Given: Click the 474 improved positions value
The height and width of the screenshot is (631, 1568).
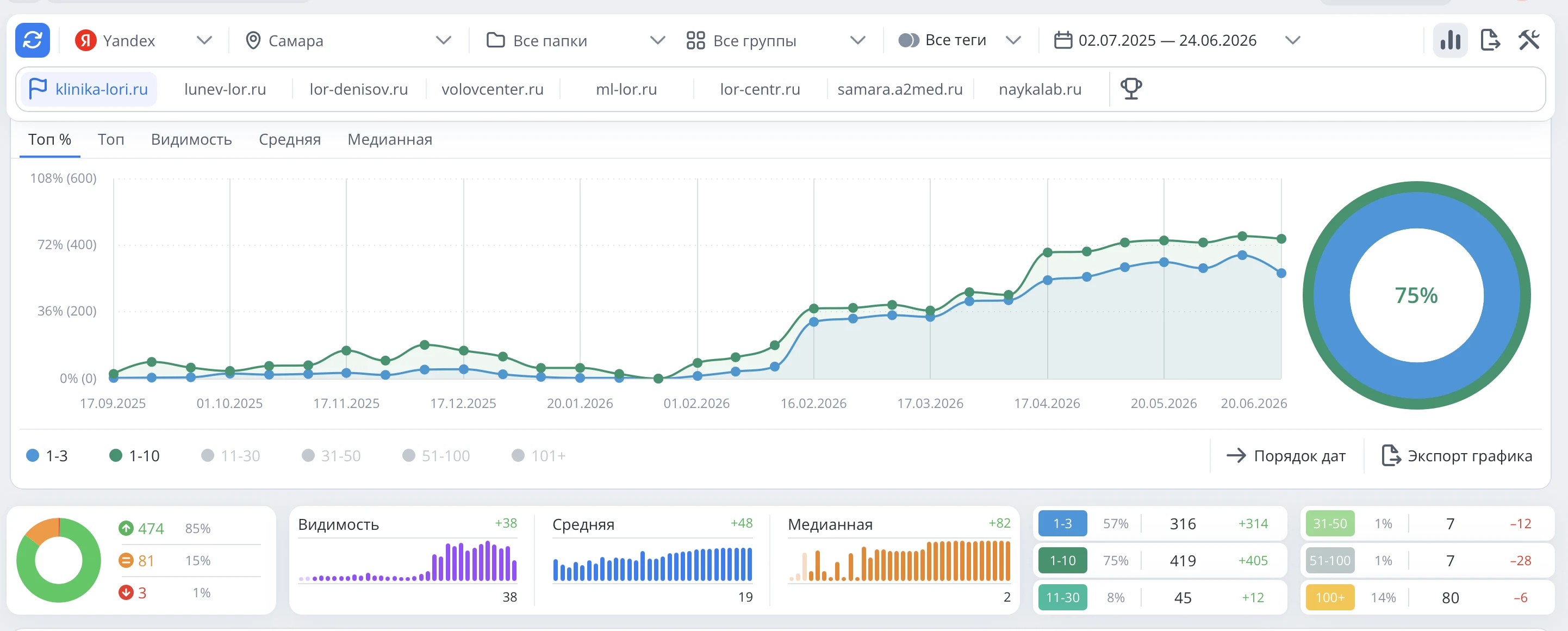Looking at the screenshot, I should 151,528.
